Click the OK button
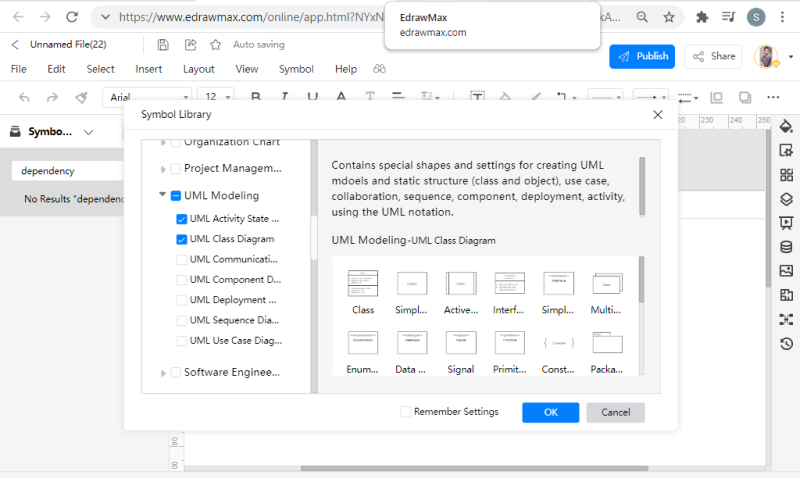800x479 pixels. [551, 412]
